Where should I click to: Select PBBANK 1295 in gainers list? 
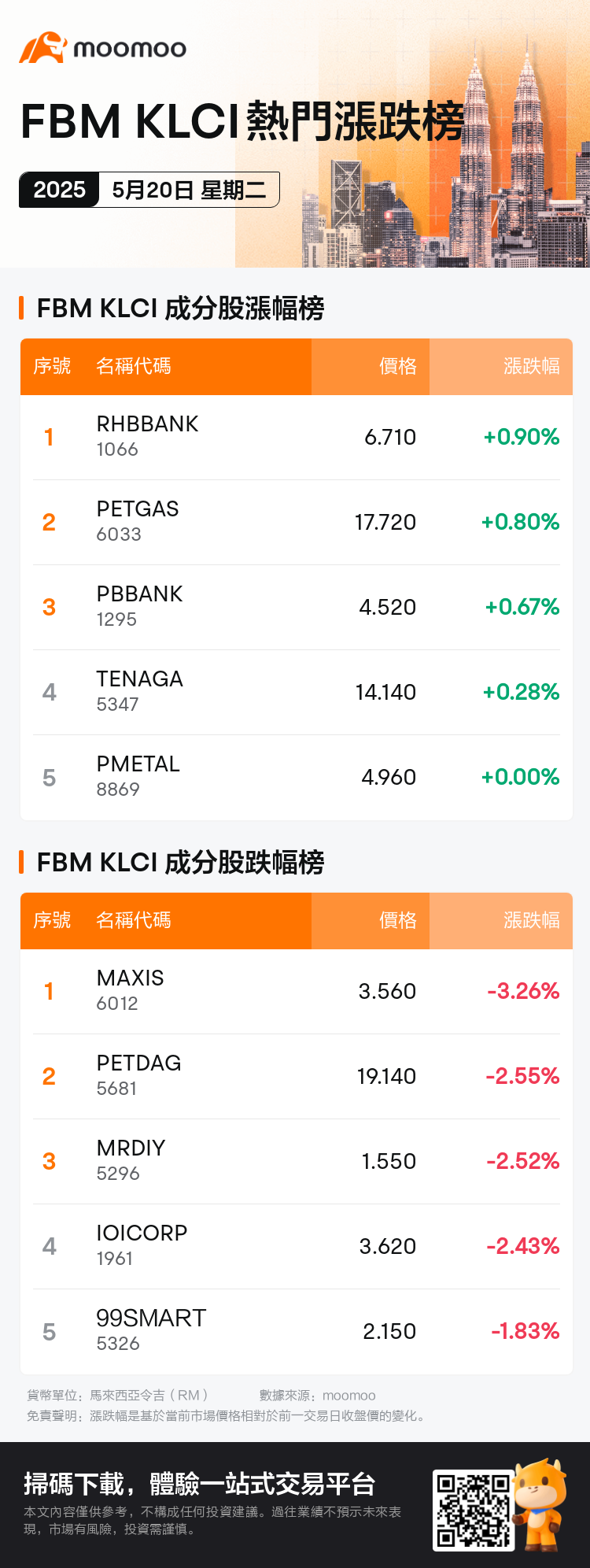tap(297, 607)
